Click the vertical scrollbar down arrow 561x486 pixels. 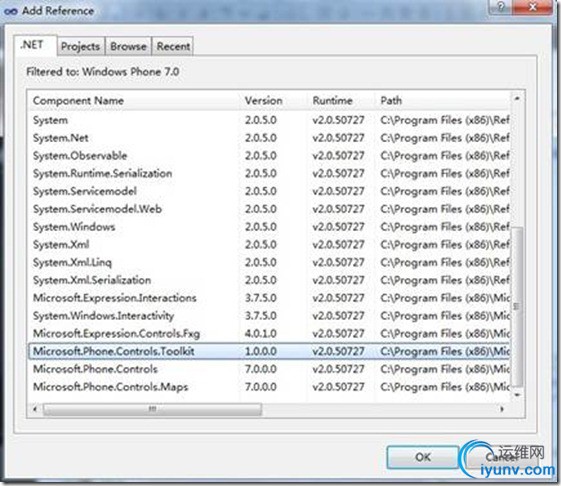517,395
